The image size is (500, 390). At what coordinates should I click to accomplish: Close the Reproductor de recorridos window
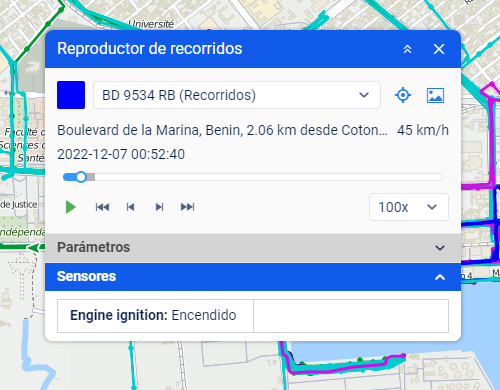tap(439, 49)
